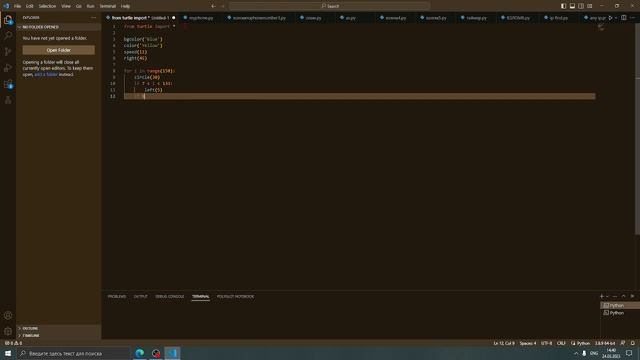The image size is (640, 360).
Task: Click Ln 12, Col 9 status item
Action: click(x=504, y=343)
